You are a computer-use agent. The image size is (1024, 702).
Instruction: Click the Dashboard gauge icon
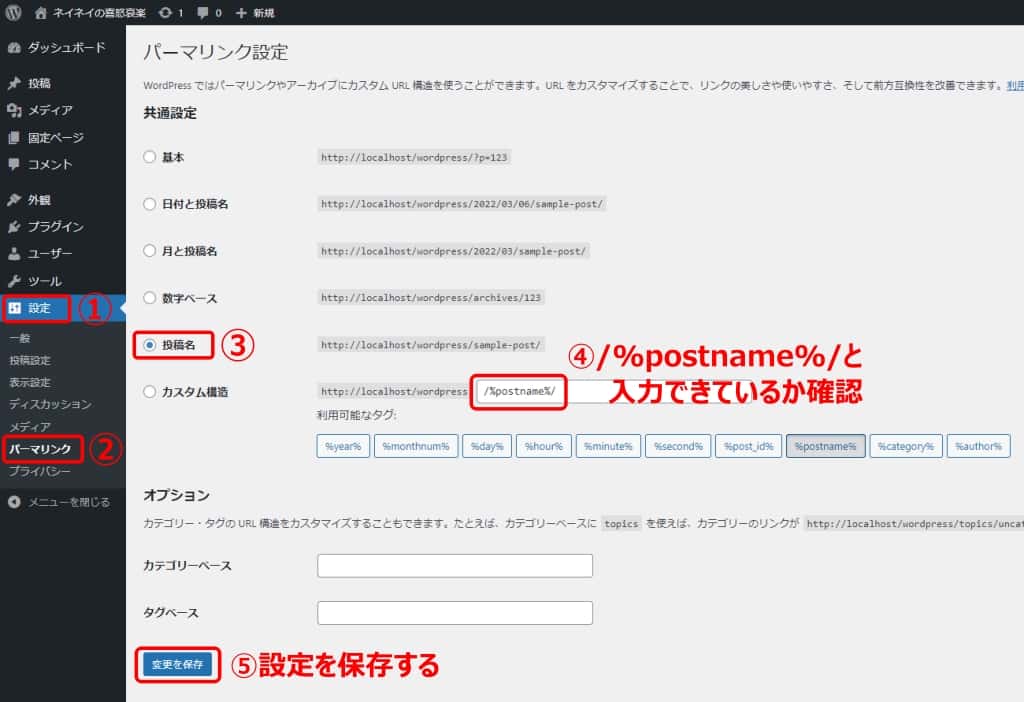pos(14,48)
